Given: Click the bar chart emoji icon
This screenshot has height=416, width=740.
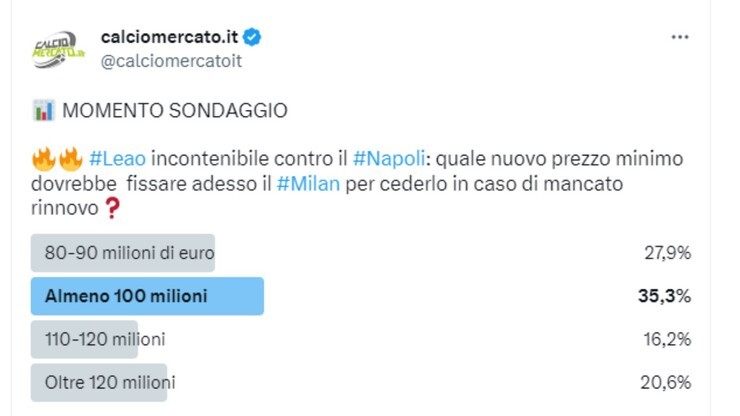Looking at the screenshot, I should [43, 111].
